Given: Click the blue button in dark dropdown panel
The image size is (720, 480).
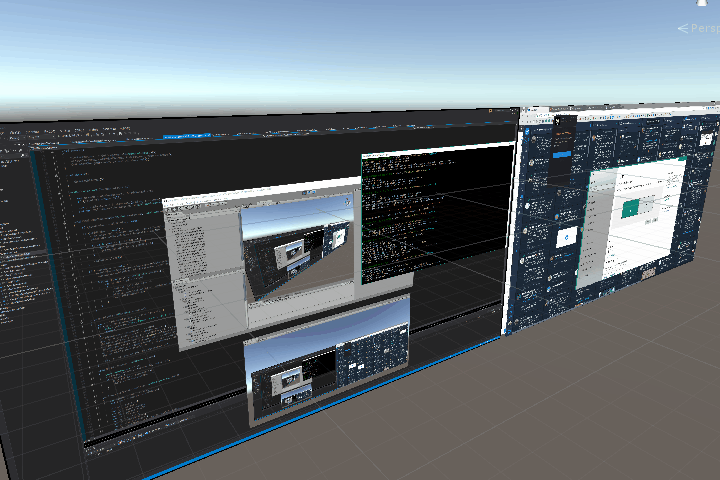Looking at the screenshot, I should point(561,154).
